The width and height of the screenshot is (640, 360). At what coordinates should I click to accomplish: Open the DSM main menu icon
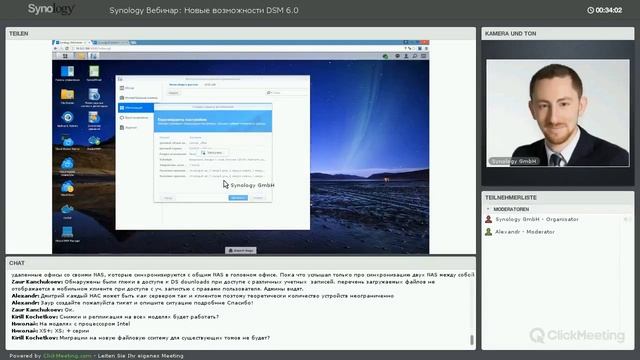pos(65,56)
